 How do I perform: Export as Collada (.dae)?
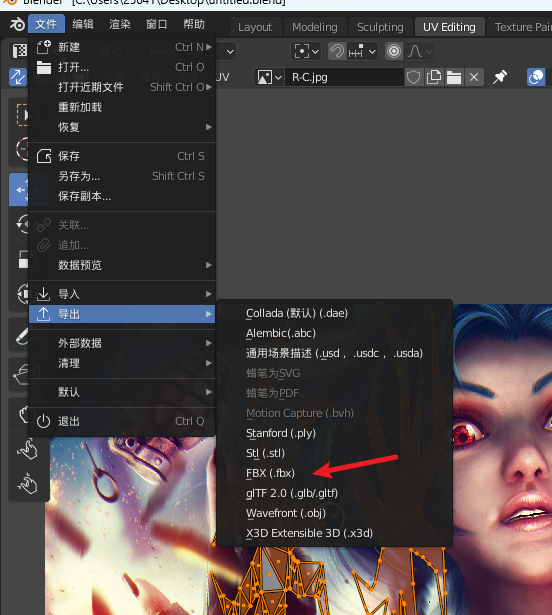pyautogui.click(x=334, y=313)
